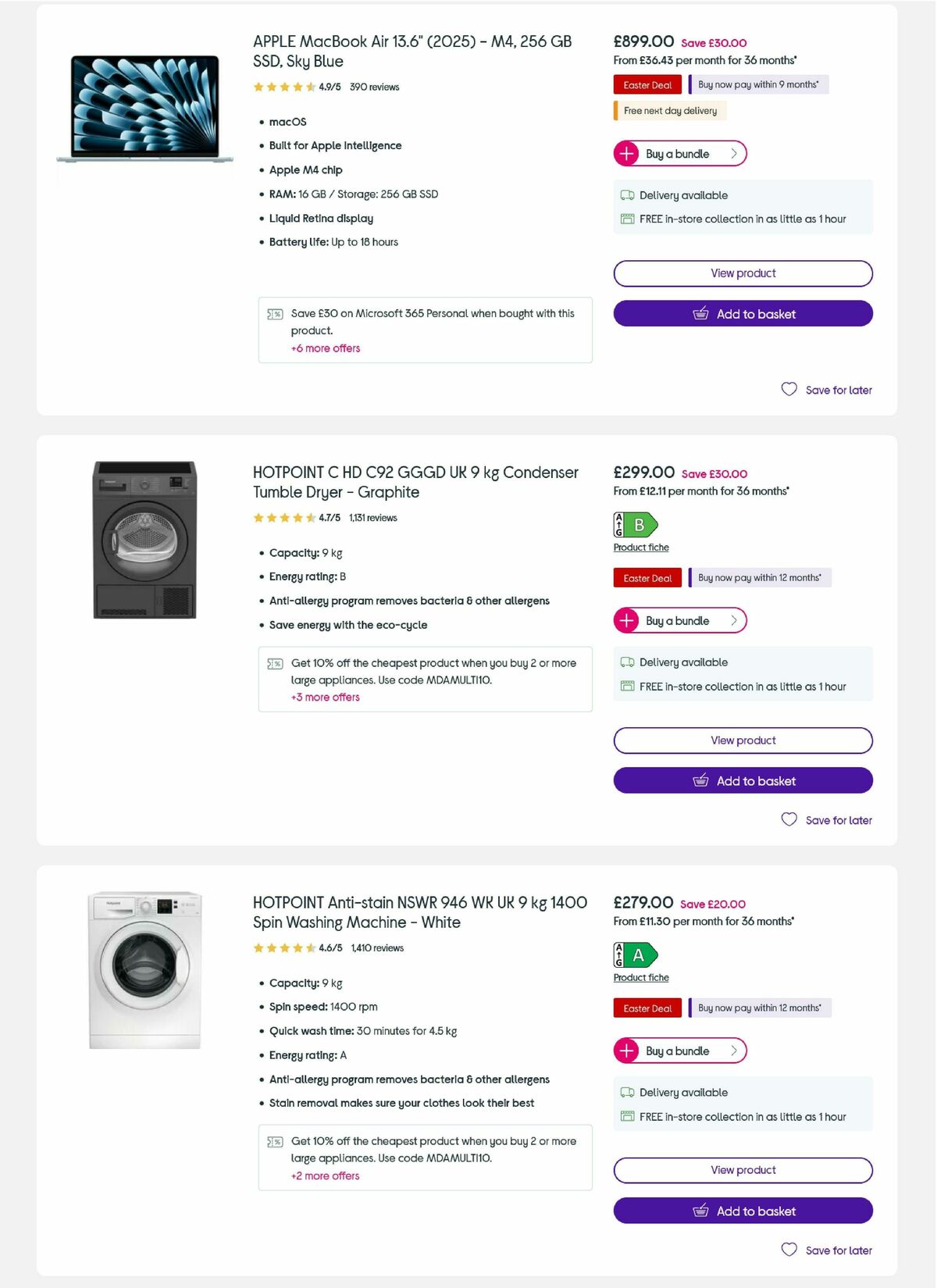The width and height of the screenshot is (937, 1288).
Task: Click the Easter Deal badge on the washing machine
Action: [x=647, y=1008]
